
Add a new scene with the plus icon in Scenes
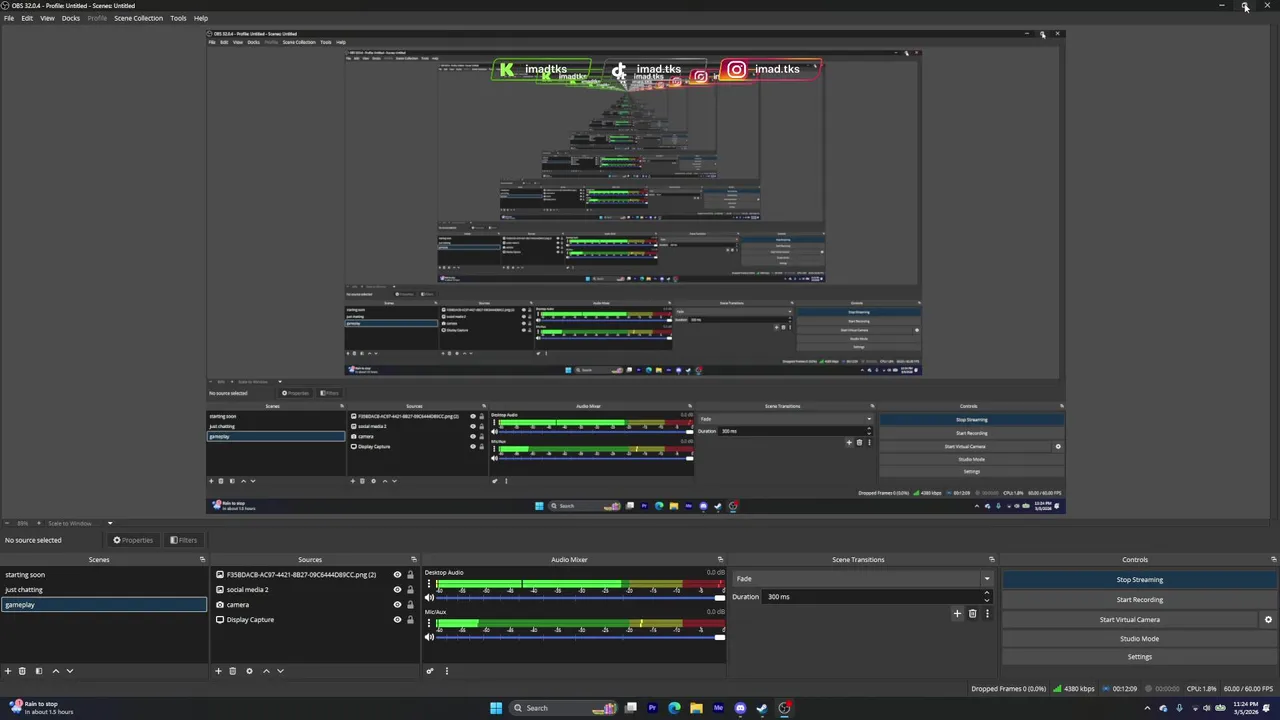pyautogui.click(x=8, y=671)
